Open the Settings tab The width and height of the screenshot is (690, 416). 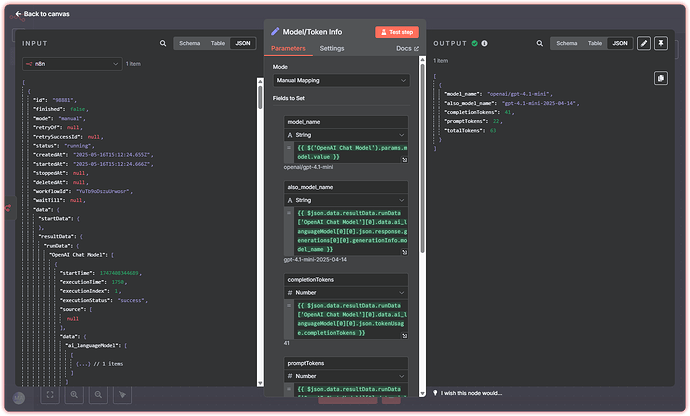point(332,48)
